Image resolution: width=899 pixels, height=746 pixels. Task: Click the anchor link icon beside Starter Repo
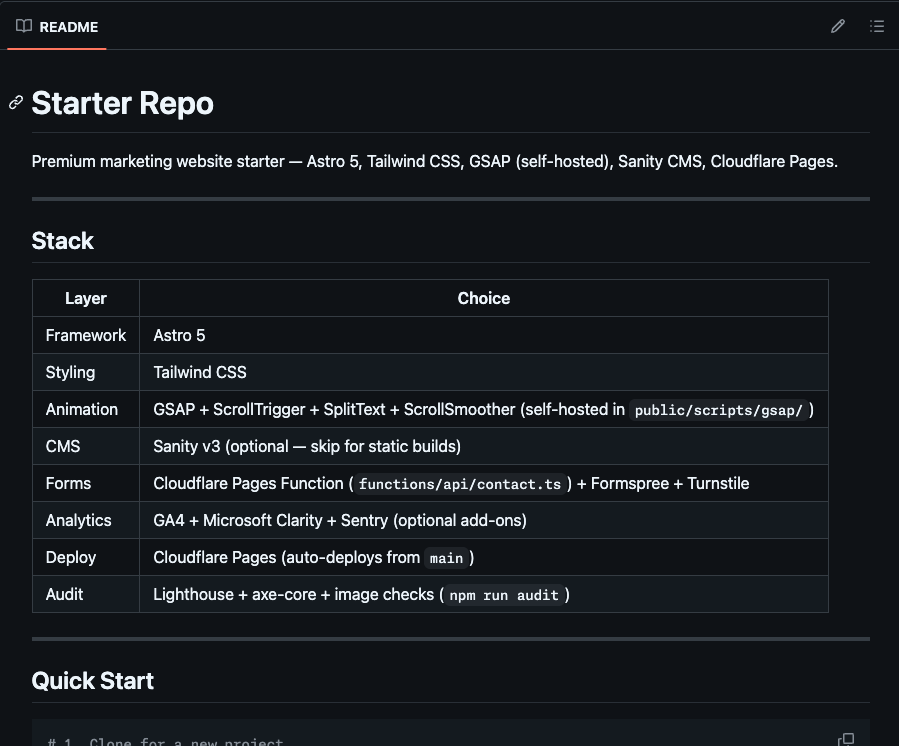[16, 103]
